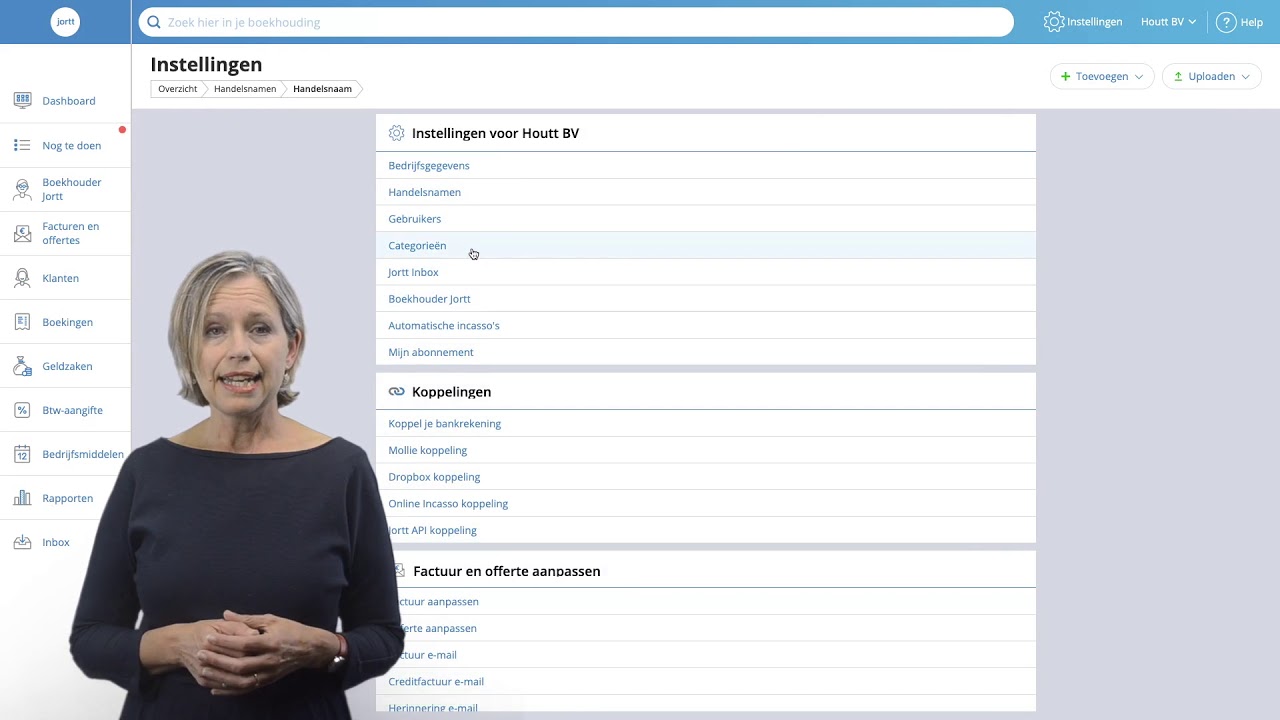Click the Jortt logo
The height and width of the screenshot is (720, 1280).
coord(65,22)
